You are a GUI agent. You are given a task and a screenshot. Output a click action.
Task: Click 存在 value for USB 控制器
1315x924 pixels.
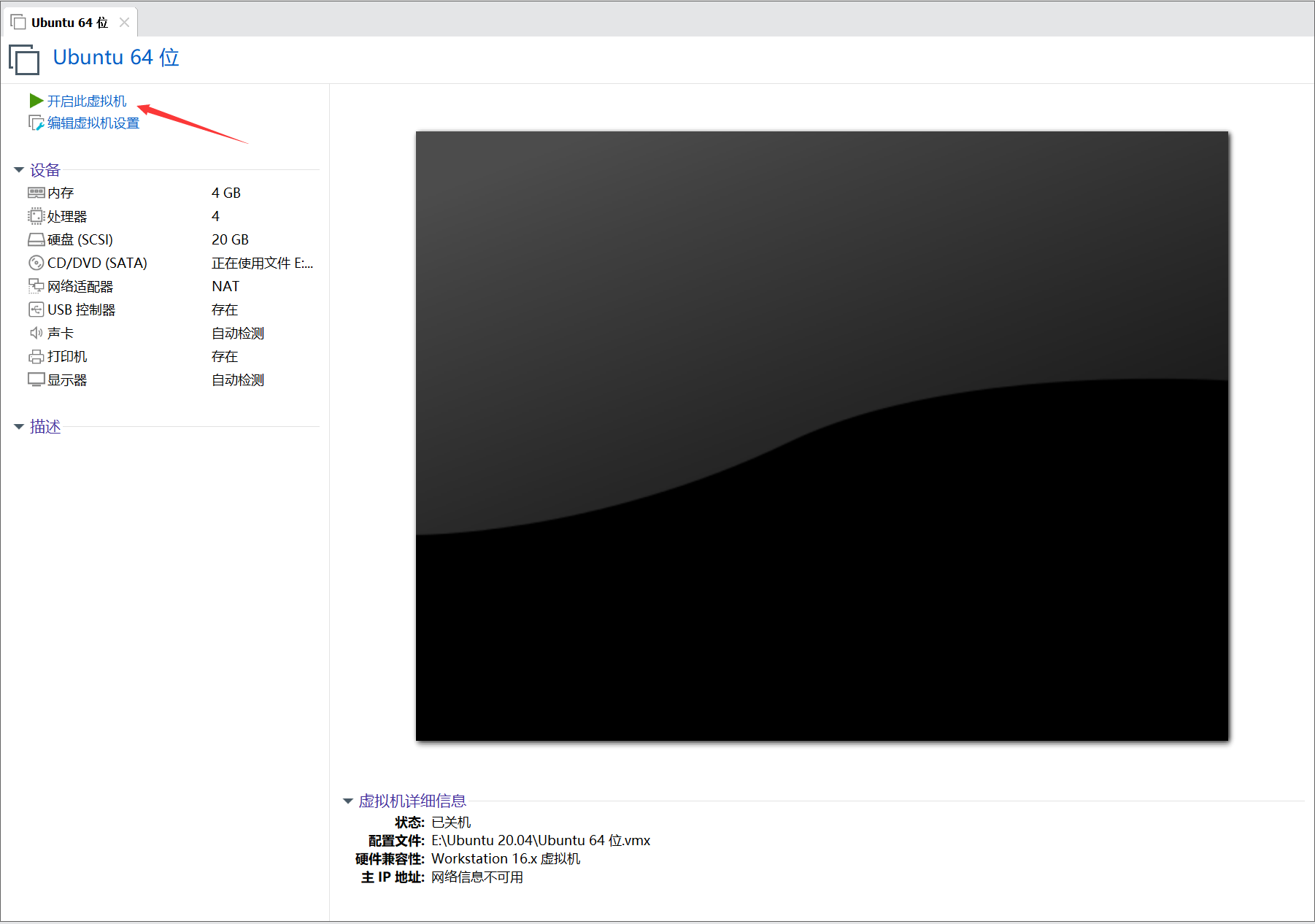tap(225, 309)
